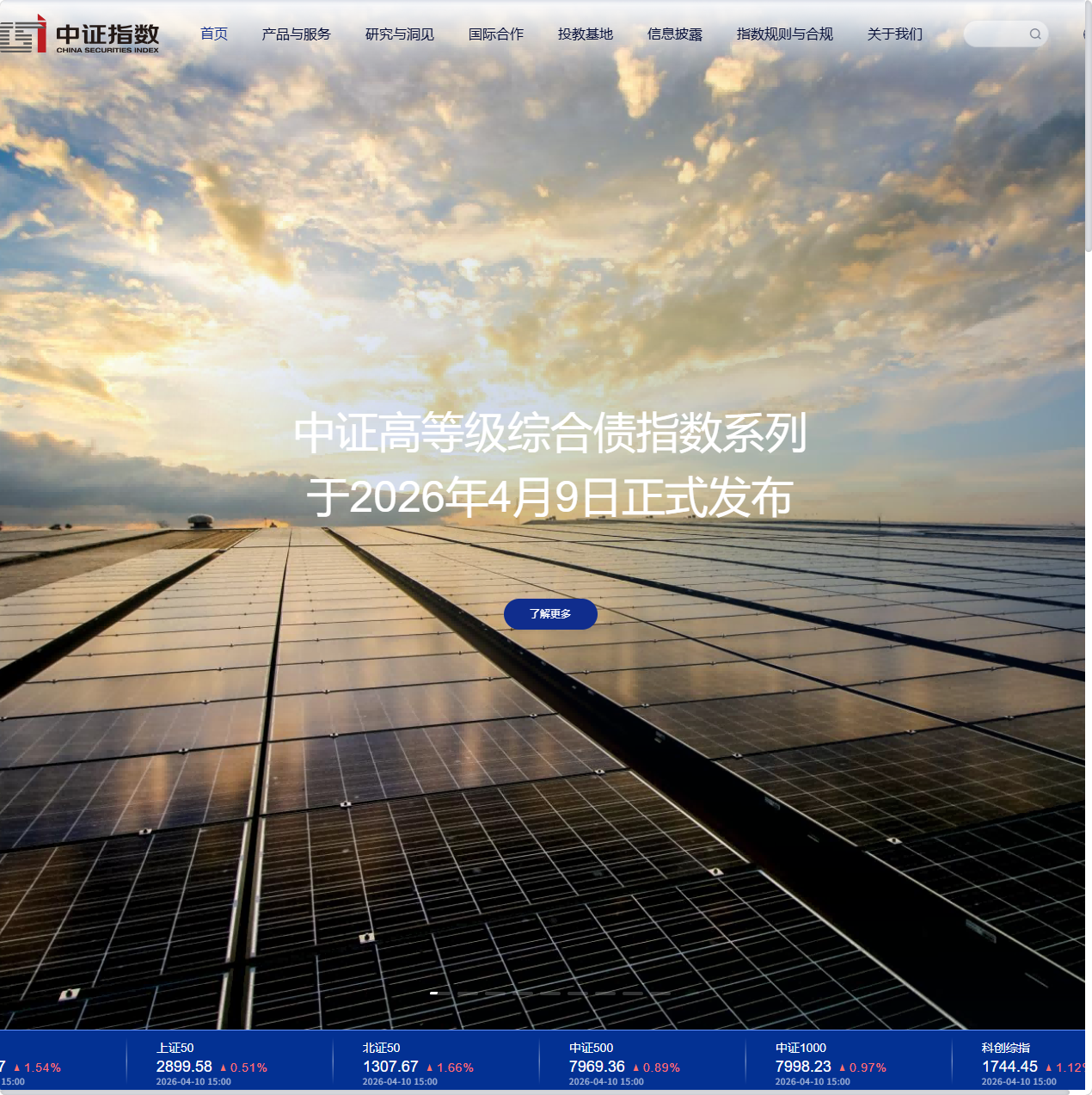Select 国际合作 in the navigation bar
The width and height of the screenshot is (1092, 1095).
(495, 34)
